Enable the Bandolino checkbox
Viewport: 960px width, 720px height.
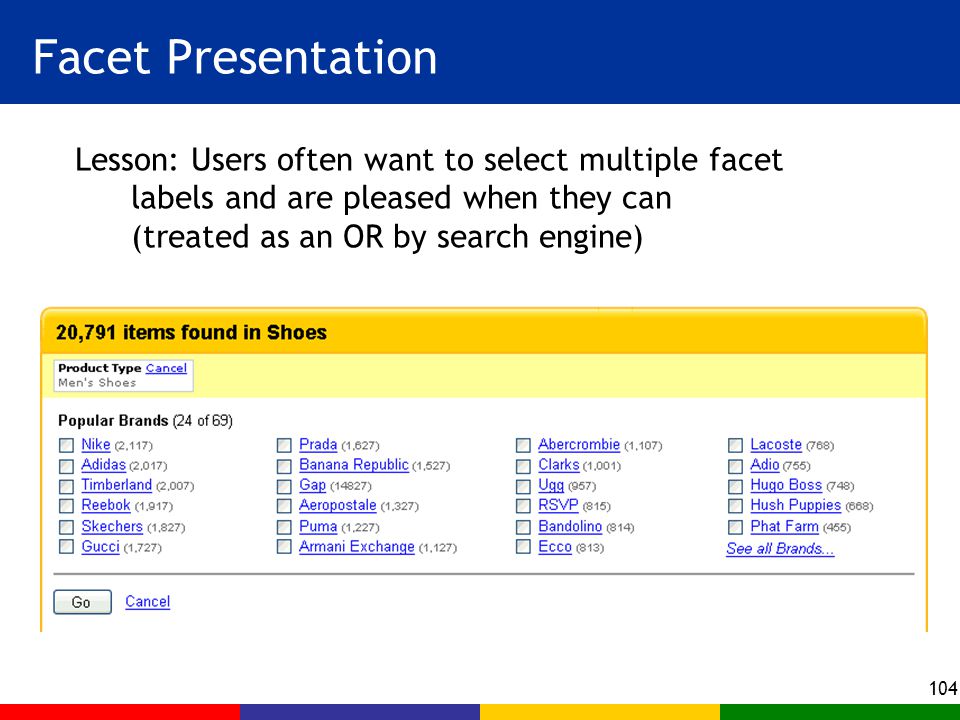point(523,527)
